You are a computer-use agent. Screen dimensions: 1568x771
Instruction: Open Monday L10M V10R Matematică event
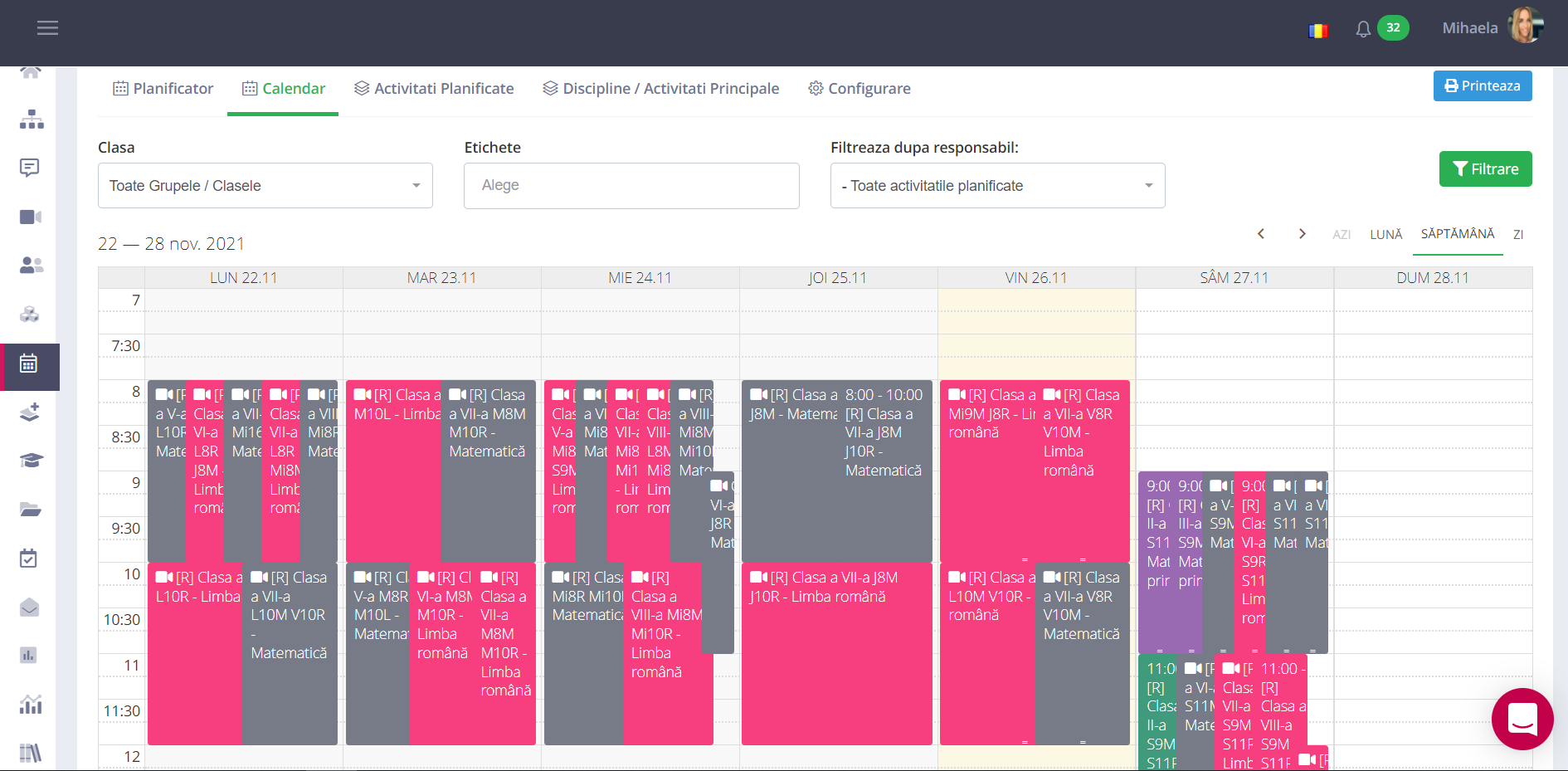tap(290, 654)
